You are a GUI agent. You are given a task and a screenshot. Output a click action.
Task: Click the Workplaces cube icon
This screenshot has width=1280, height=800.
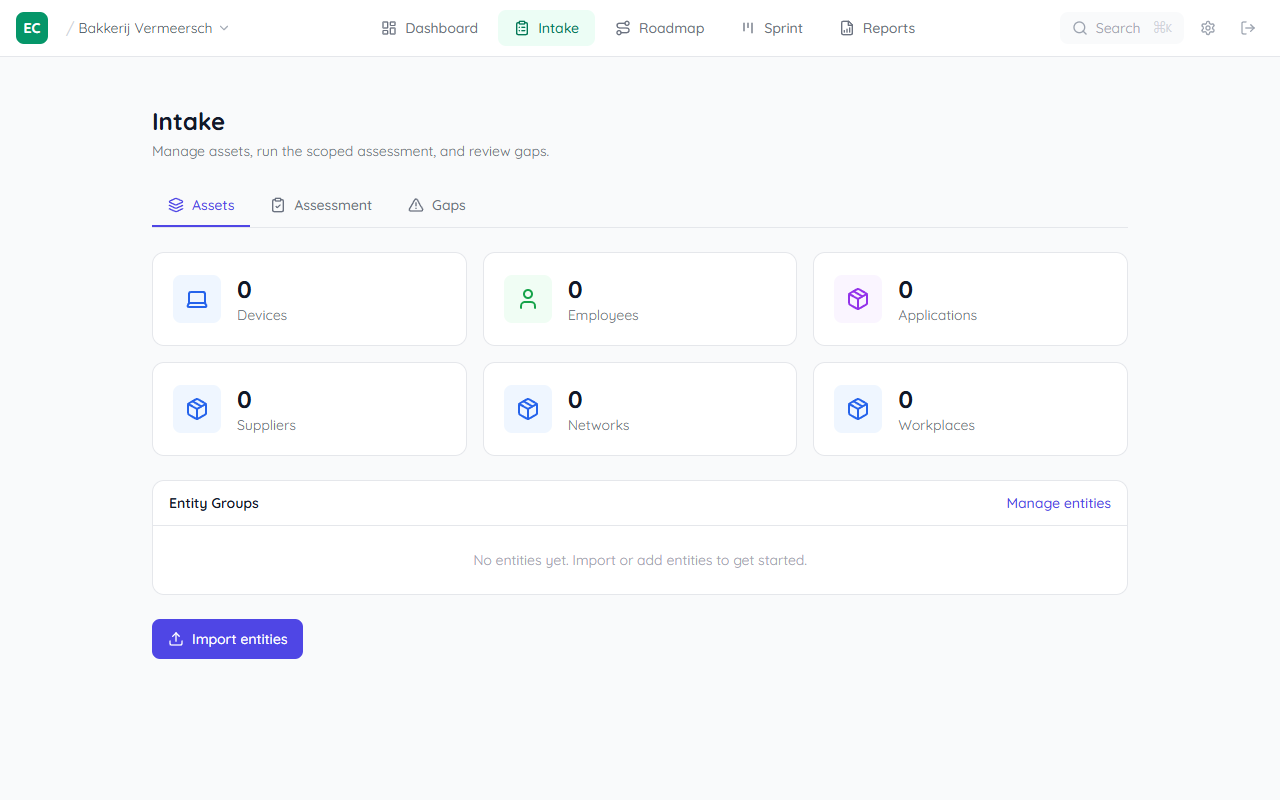pos(857,409)
